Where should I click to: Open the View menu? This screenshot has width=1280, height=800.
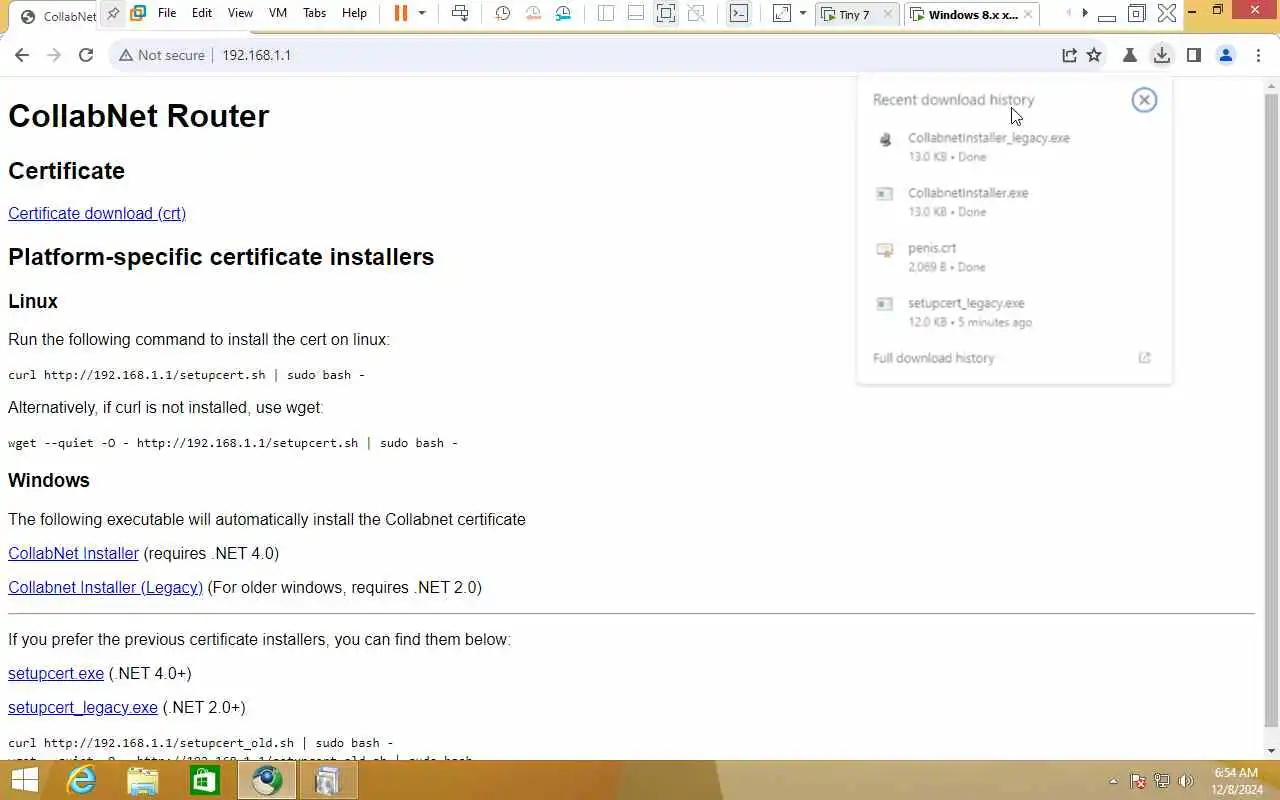pyautogui.click(x=240, y=13)
